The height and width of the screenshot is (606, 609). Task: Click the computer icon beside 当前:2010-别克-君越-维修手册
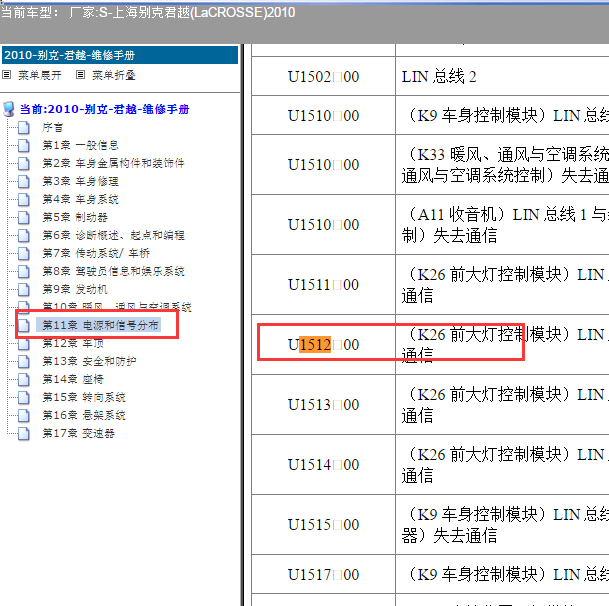9,109
